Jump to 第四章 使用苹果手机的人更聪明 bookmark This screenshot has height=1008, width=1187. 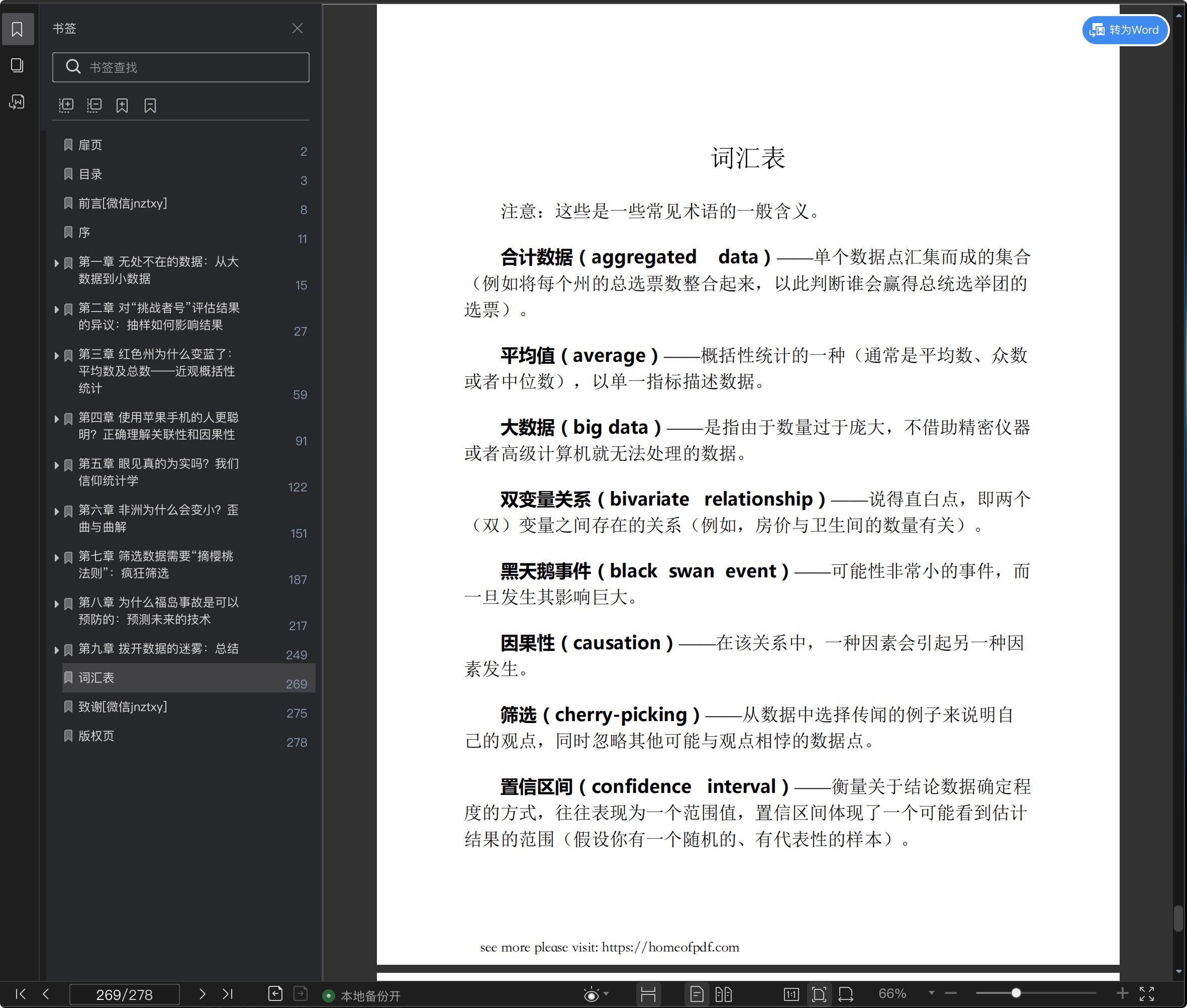158,426
